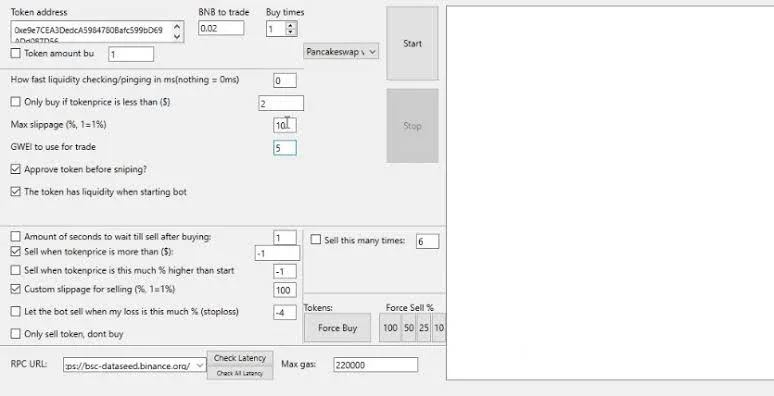This screenshot has width=774, height=396.
Task: Force sell 25 percent of tokens
Action: tap(424, 328)
